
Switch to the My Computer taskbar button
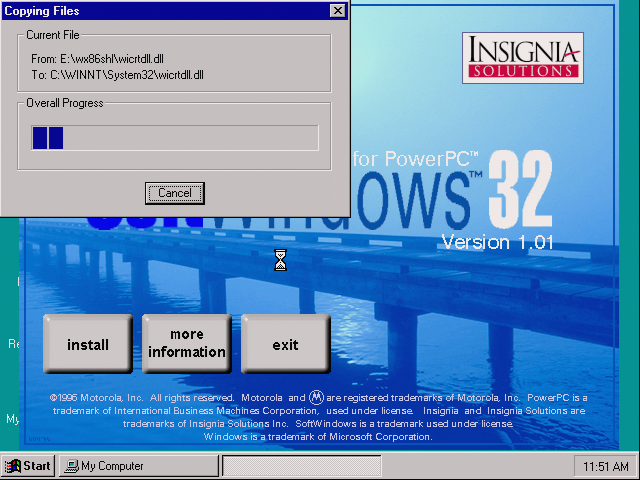(139, 466)
